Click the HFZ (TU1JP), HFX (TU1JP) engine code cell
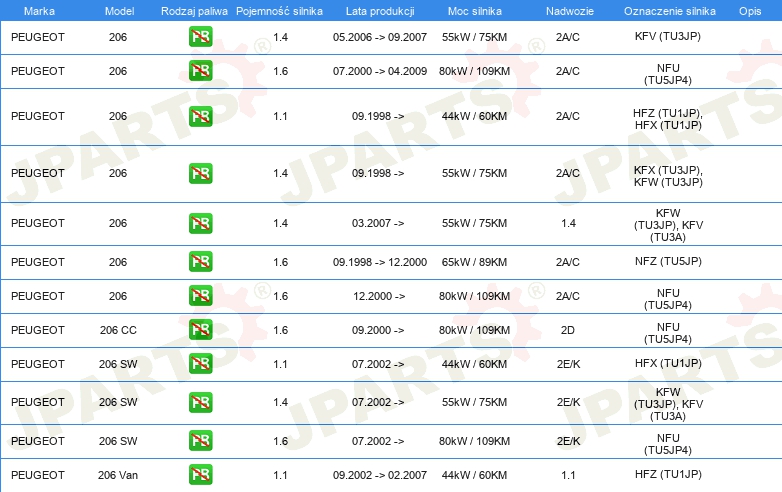The height and width of the screenshot is (492, 782). click(x=668, y=119)
